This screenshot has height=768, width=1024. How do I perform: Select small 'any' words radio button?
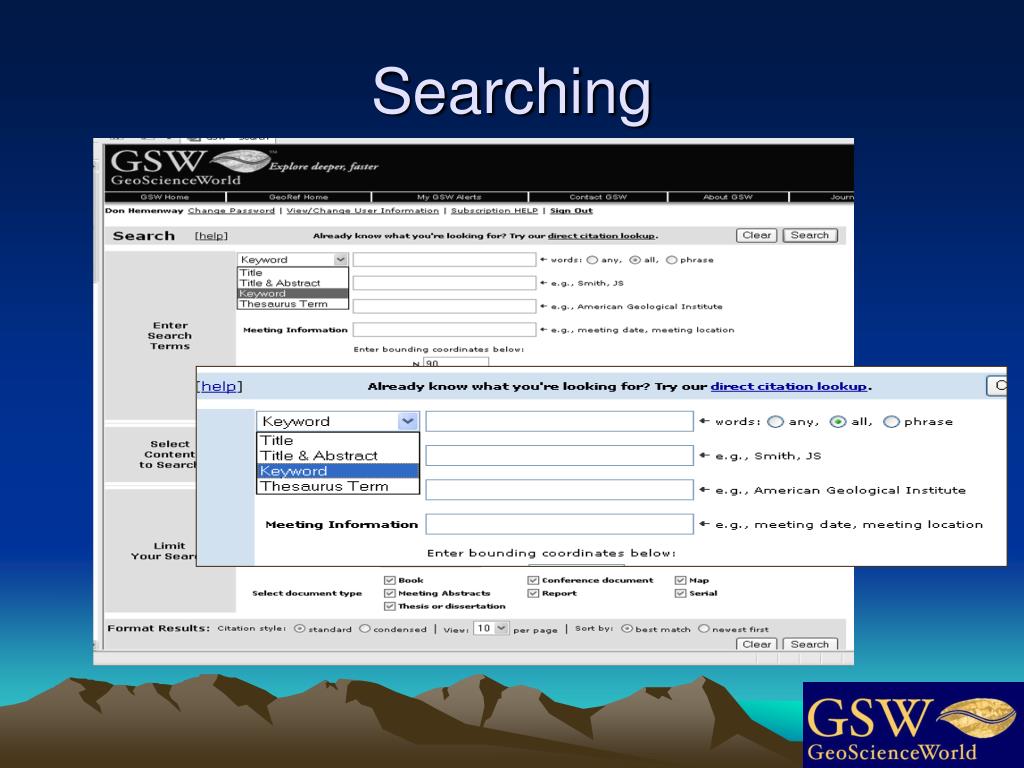(x=592, y=260)
